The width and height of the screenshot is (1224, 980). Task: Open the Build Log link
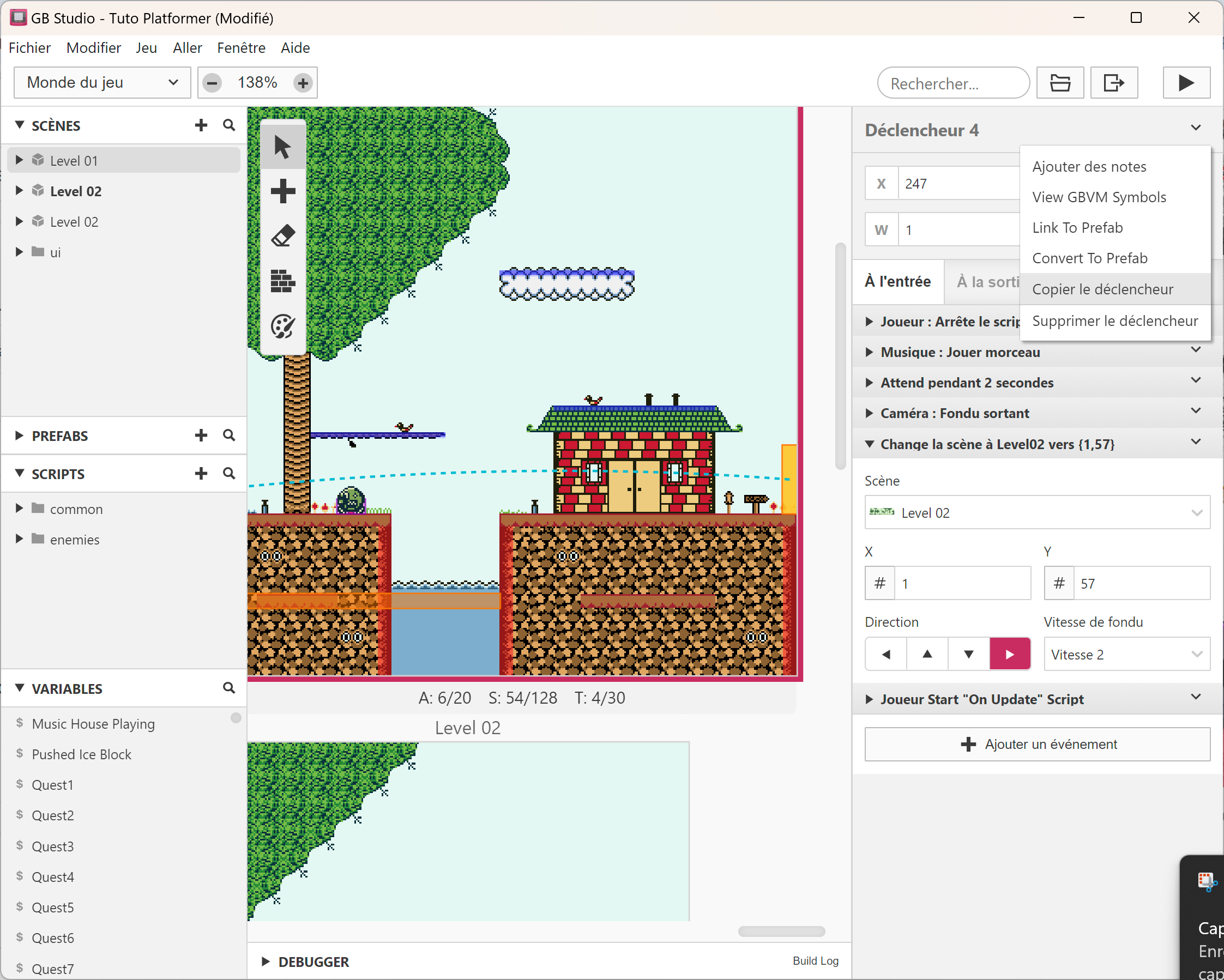(x=815, y=961)
